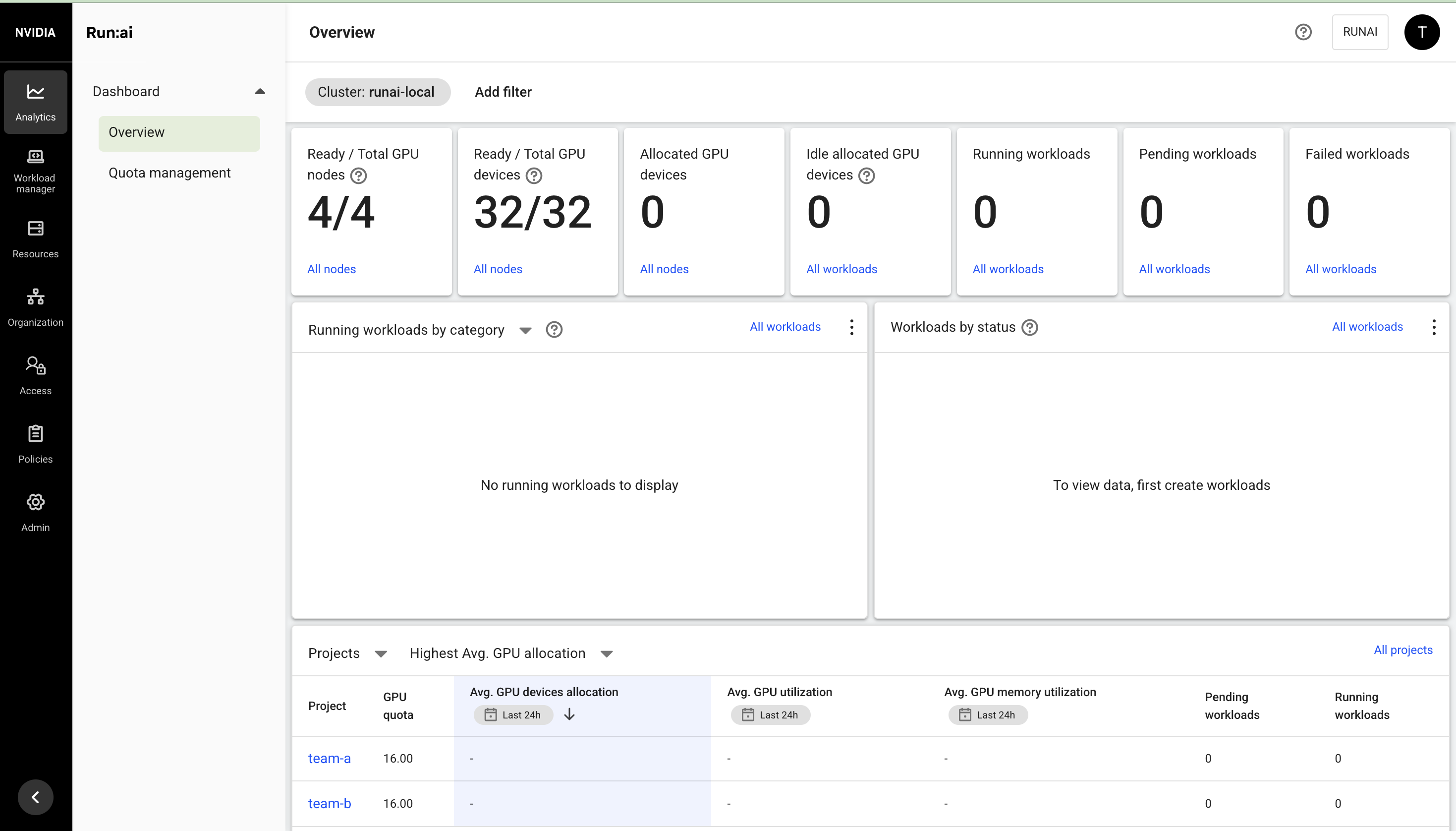Open All nodes under Ready / Total GPU nodes

[332, 269]
